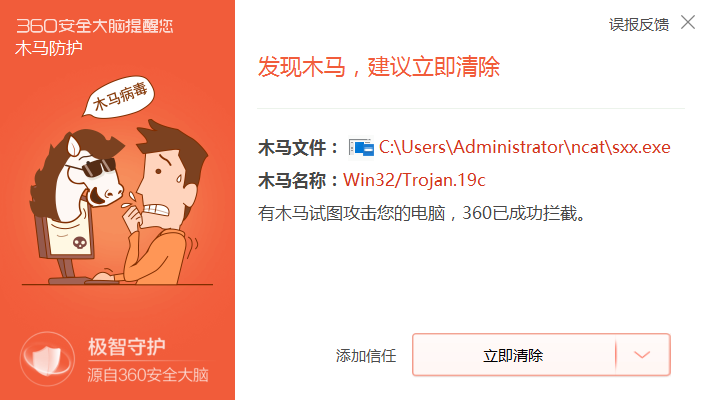Expand the dropdown arrow beside 立即清除
Image resolution: width=713 pixels, height=400 pixels.
tap(642, 355)
